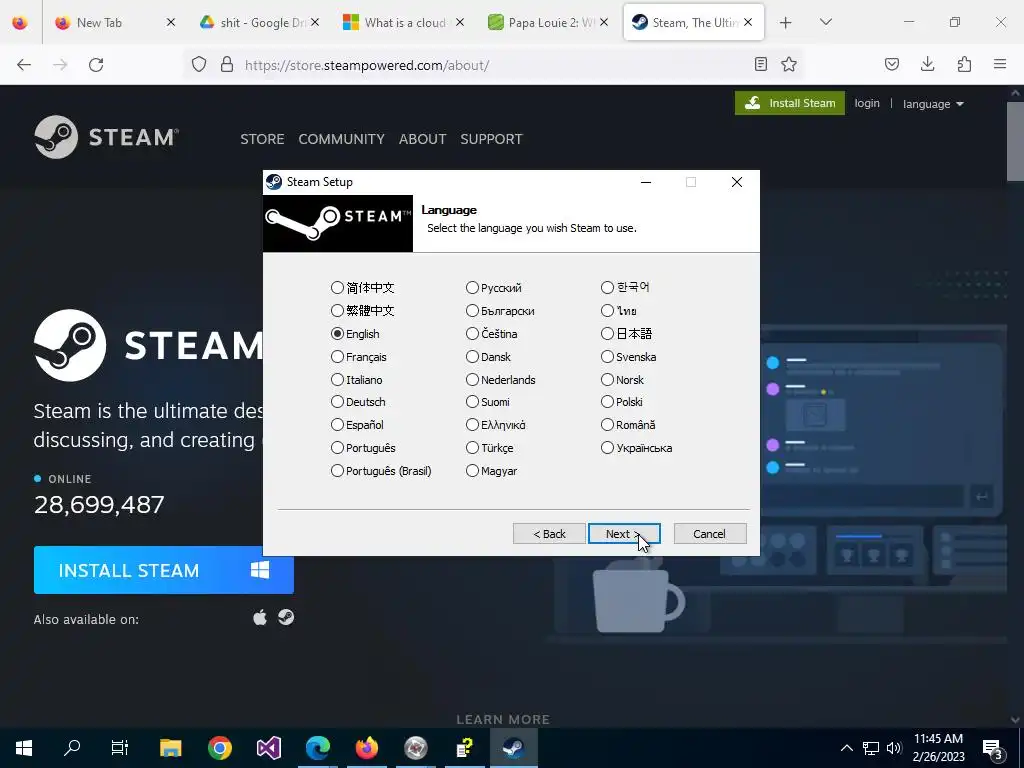This screenshot has height=768, width=1024.
Task: Select the Română language option
Action: click(628, 424)
